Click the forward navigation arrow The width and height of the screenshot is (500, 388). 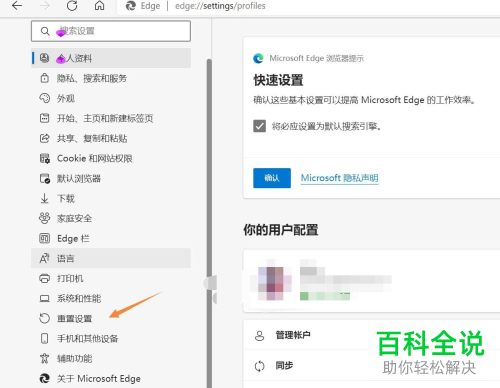45,6
